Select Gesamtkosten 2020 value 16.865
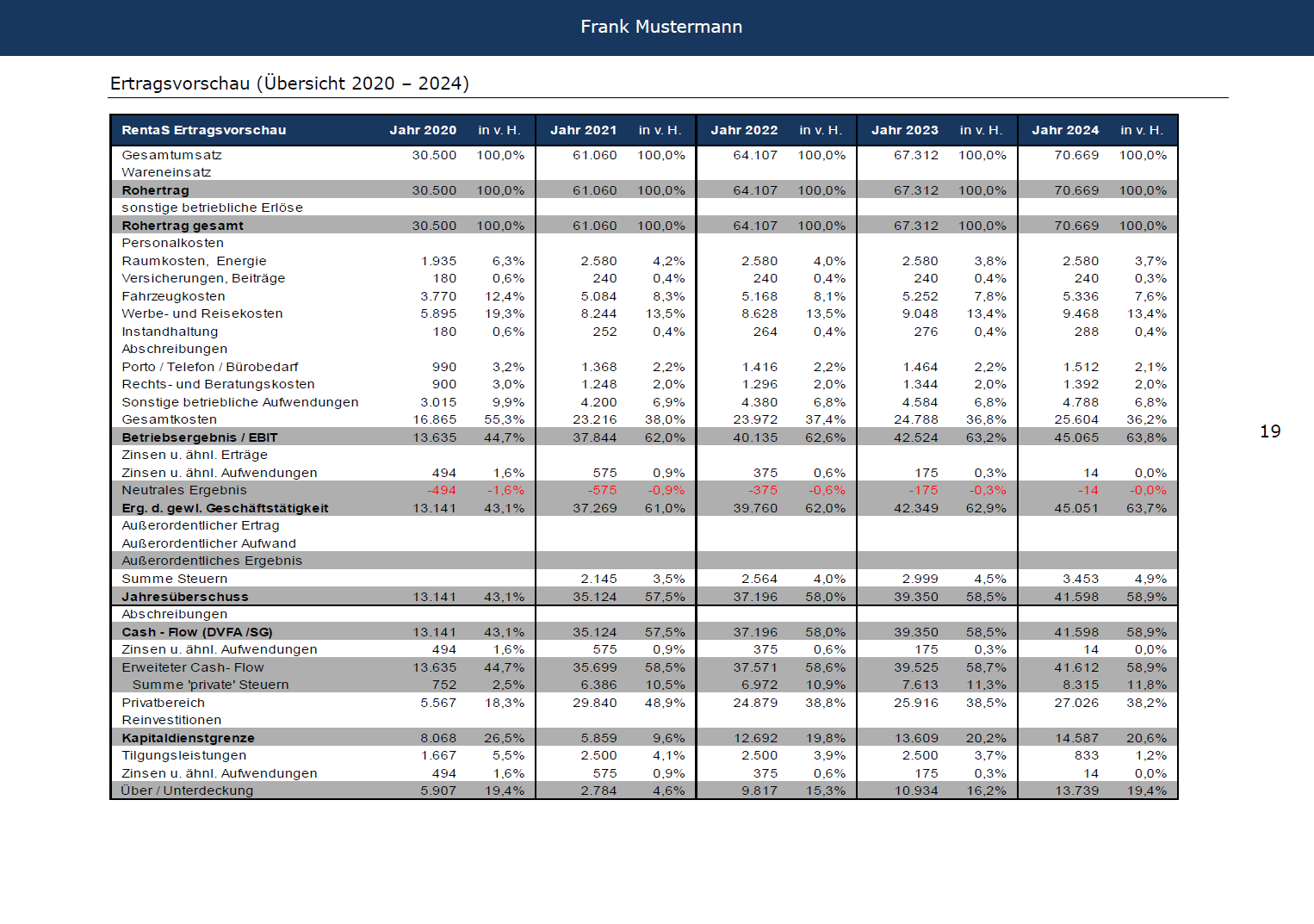 pyautogui.click(x=435, y=419)
